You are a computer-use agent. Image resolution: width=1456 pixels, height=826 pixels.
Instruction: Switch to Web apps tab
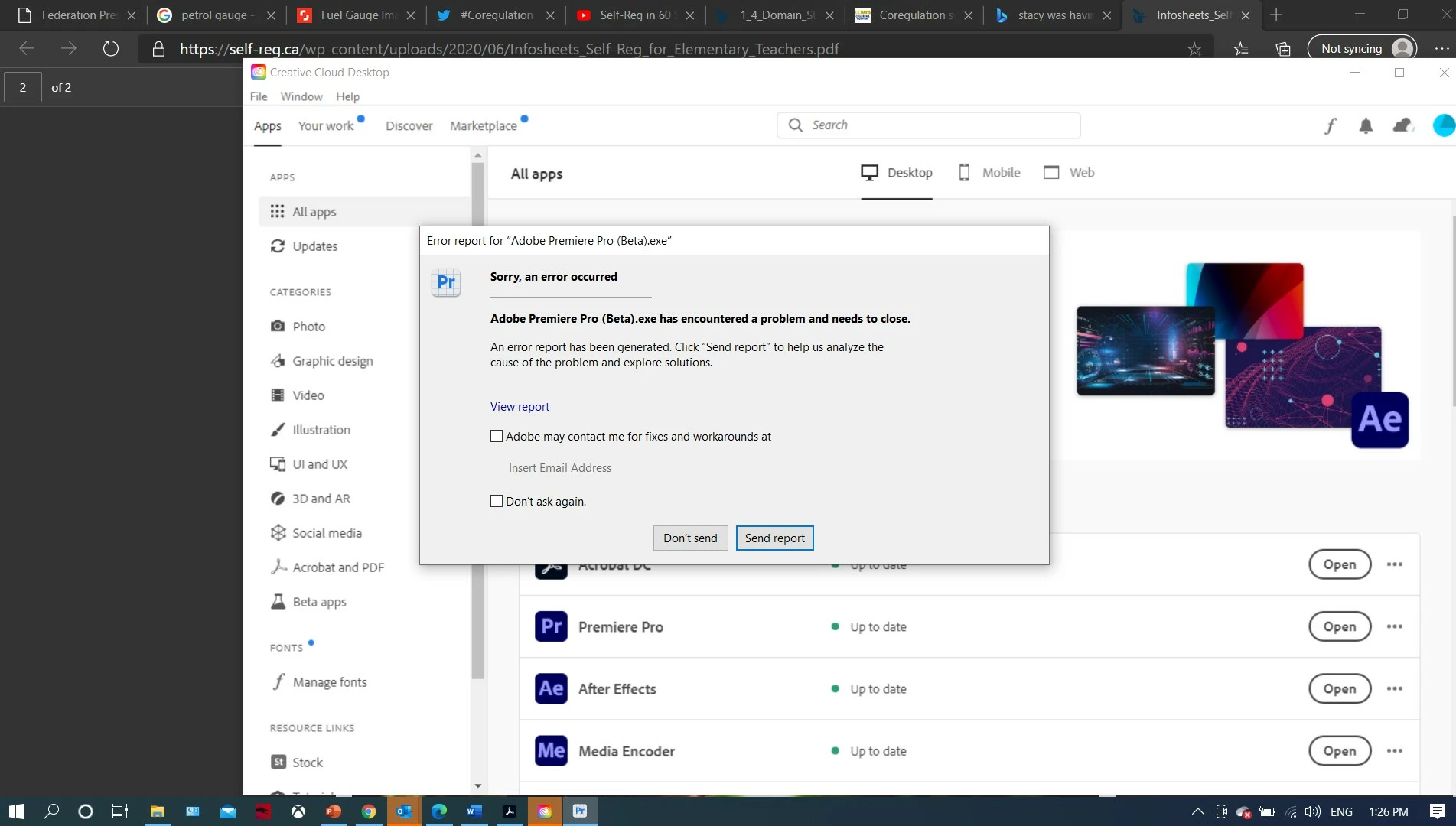pos(1069,173)
